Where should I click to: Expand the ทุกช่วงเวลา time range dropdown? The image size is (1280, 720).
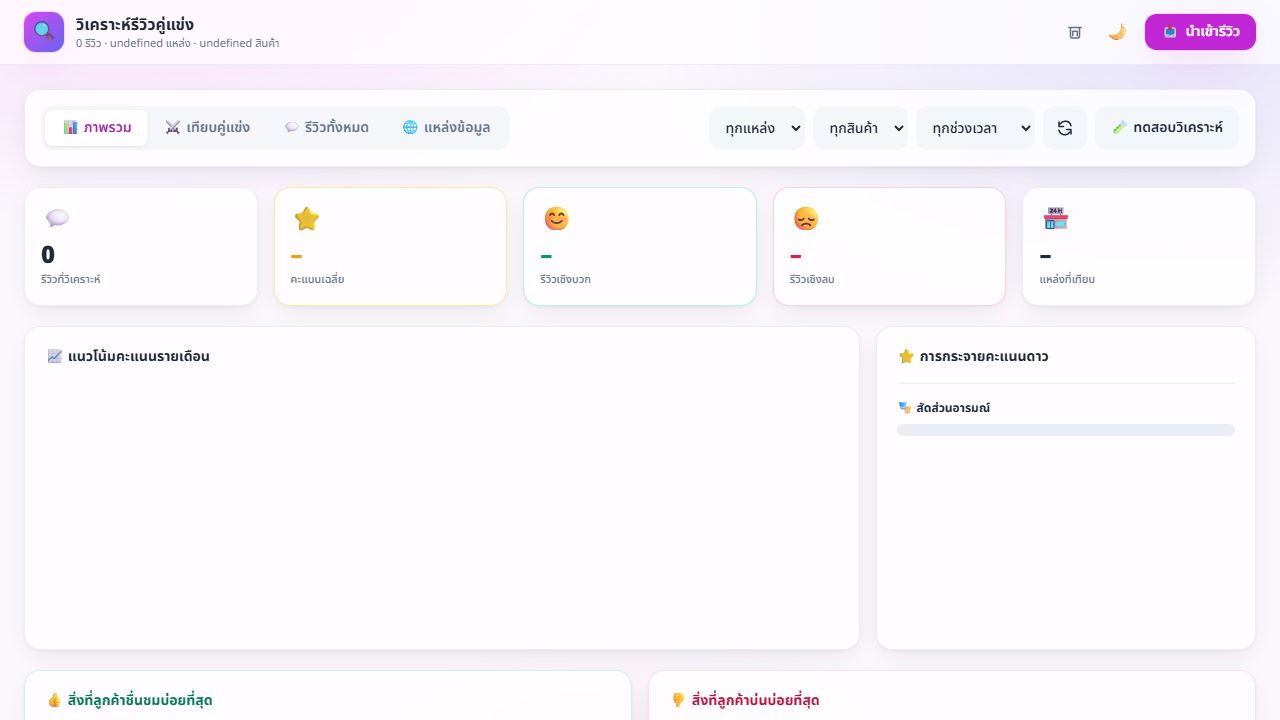(975, 128)
